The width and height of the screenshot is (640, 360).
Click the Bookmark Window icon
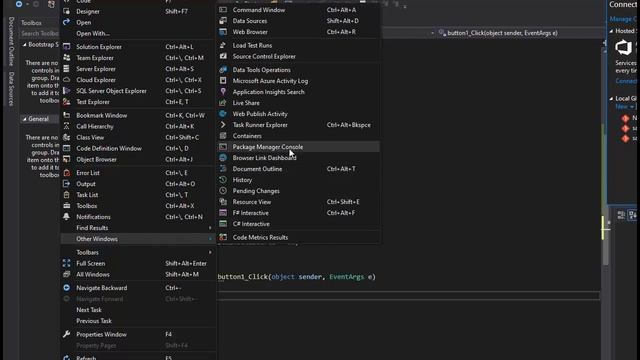(67, 115)
